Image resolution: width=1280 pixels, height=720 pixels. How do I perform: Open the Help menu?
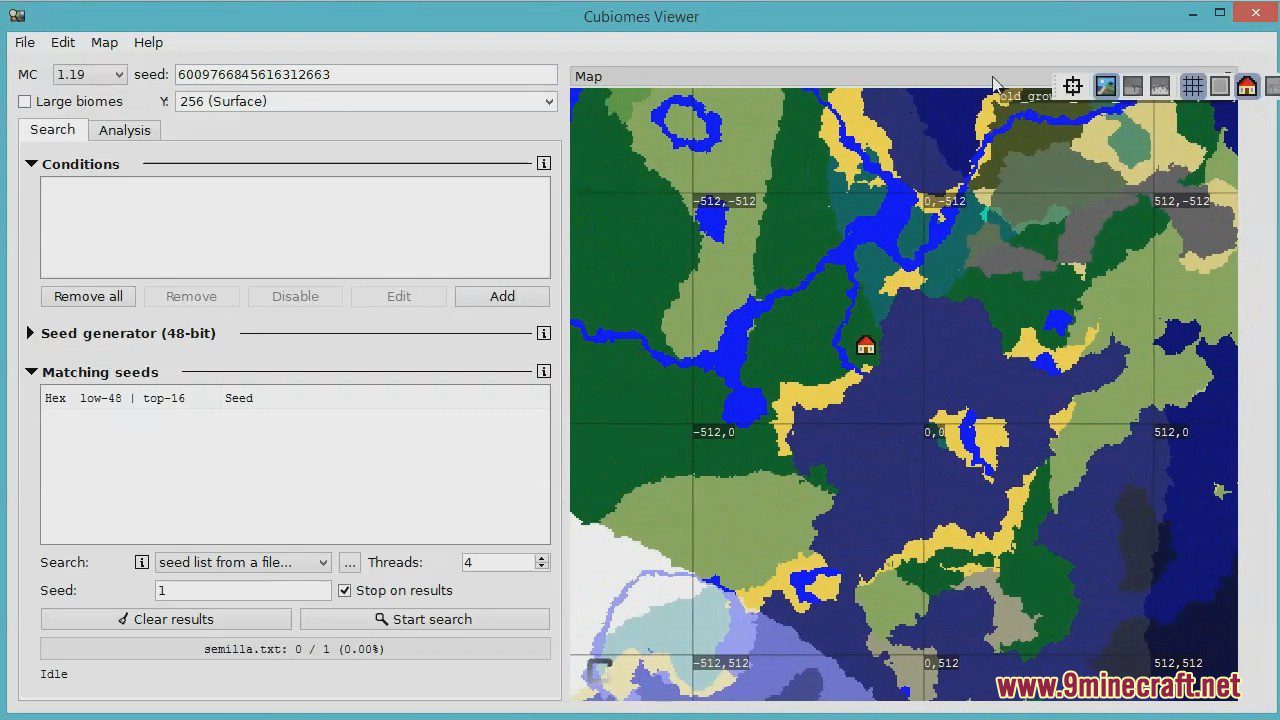pyautogui.click(x=148, y=42)
